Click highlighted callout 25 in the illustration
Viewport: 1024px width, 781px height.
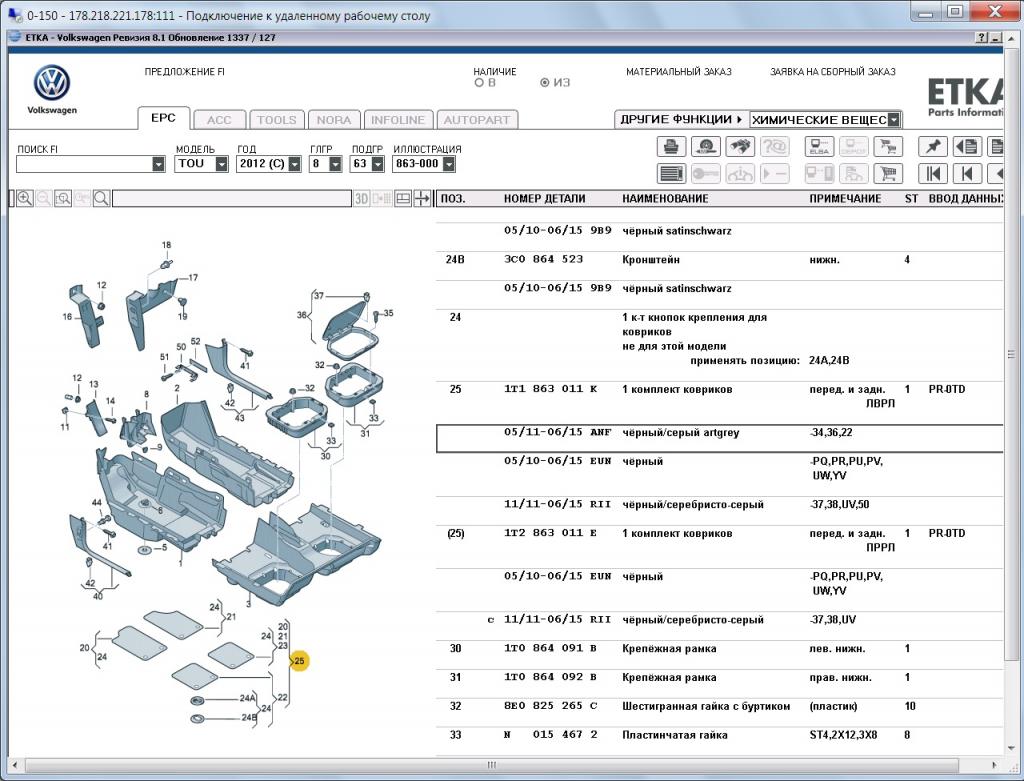point(299,661)
